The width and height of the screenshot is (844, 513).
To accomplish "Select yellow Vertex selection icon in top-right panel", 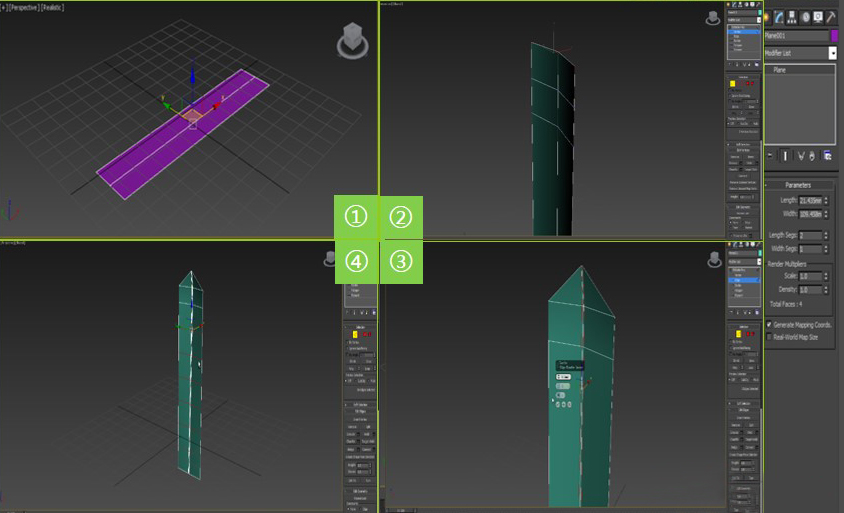I will (733, 83).
